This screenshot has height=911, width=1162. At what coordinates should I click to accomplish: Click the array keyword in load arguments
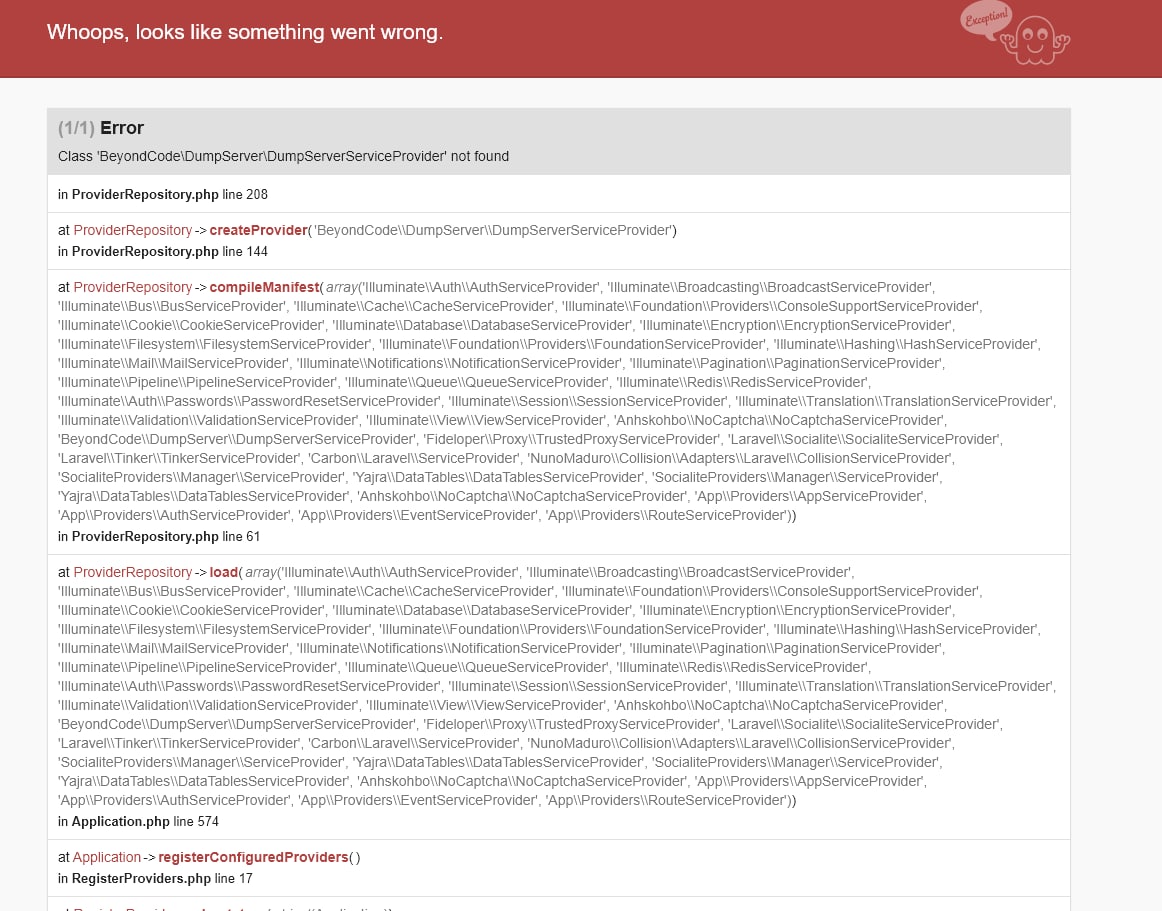[x=260, y=572]
